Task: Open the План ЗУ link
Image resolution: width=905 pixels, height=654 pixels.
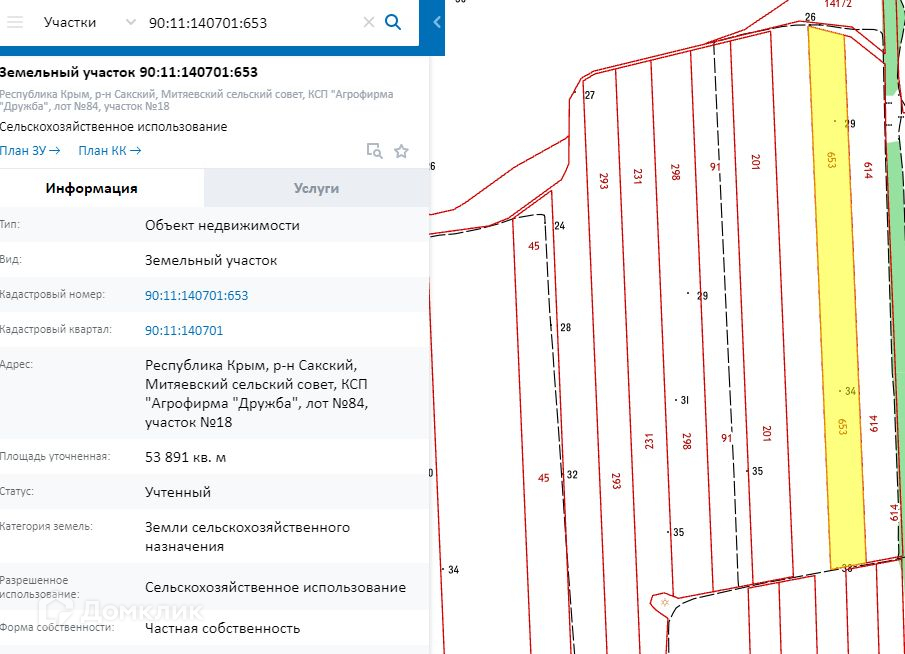Action: 29,151
